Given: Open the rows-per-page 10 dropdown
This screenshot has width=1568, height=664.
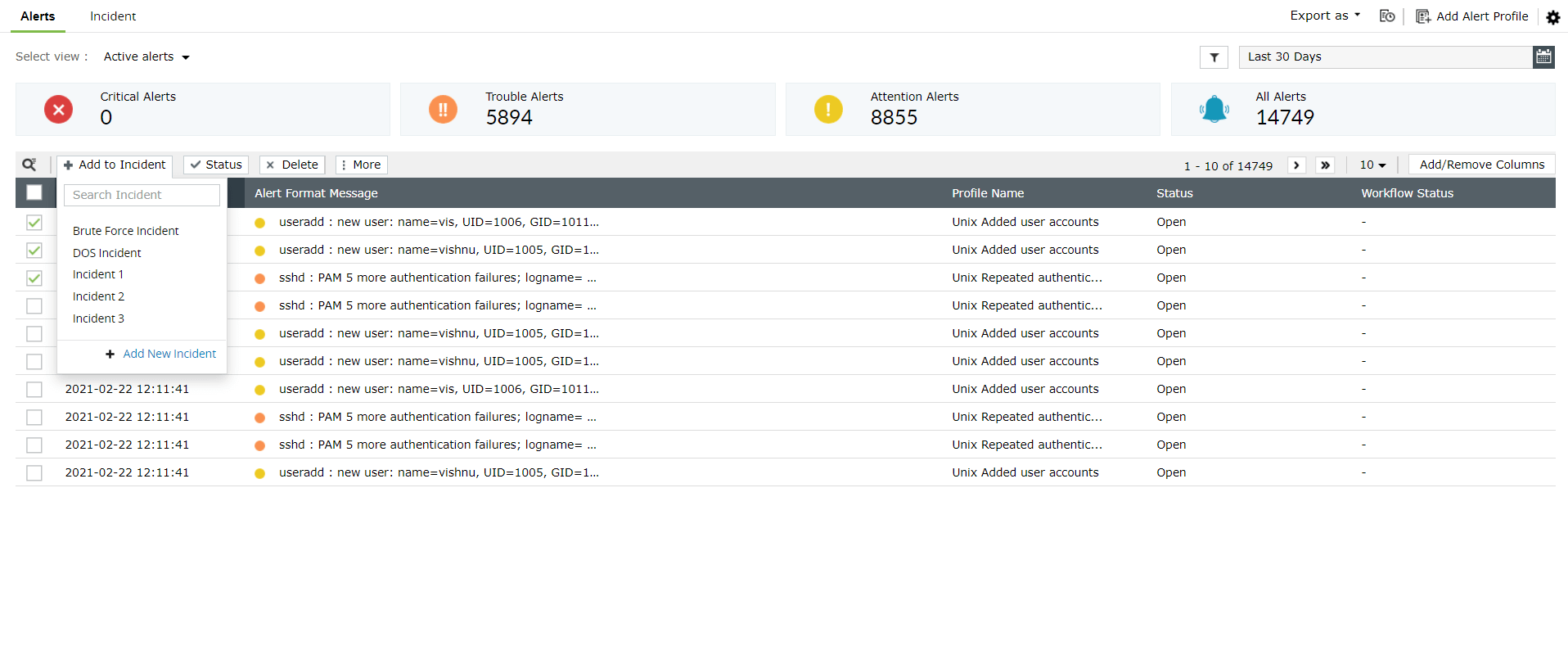Looking at the screenshot, I should click(1372, 165).
